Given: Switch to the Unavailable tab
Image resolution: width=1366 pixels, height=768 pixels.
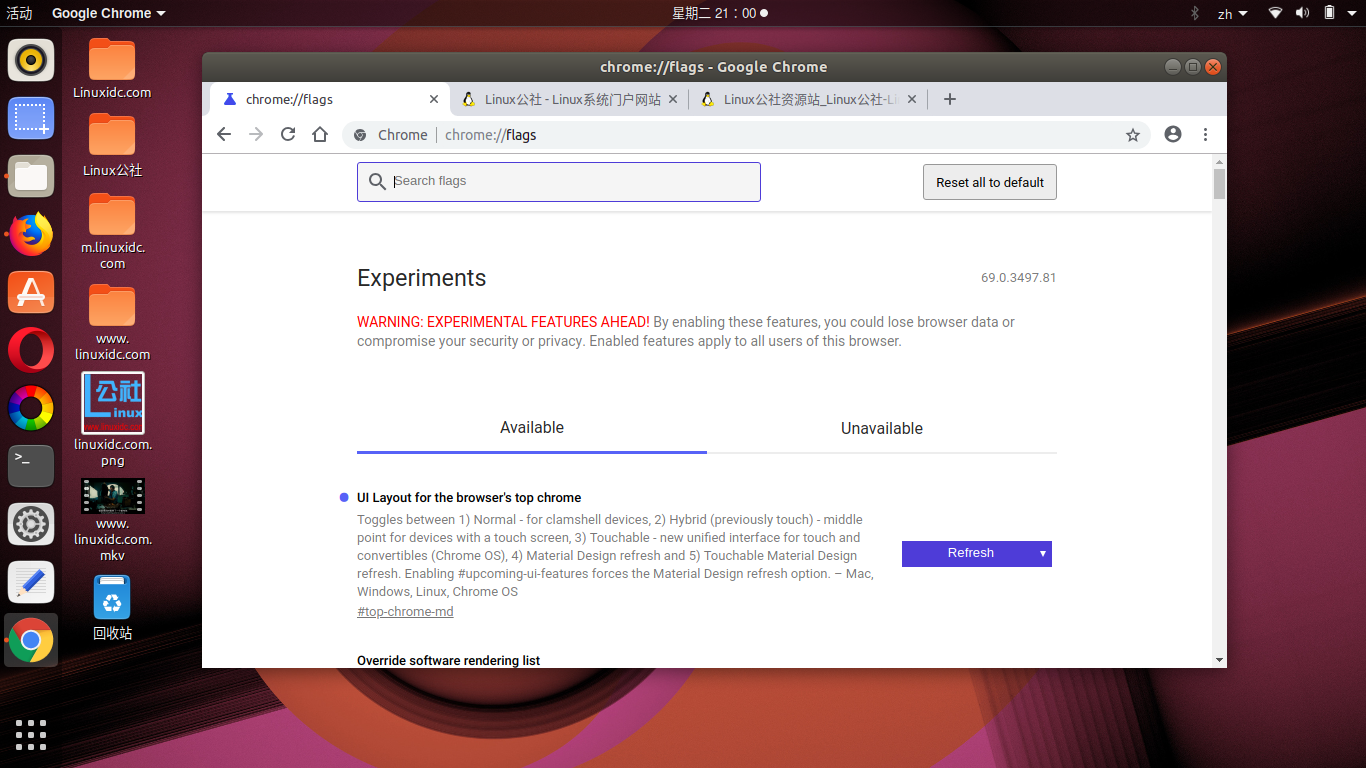Looking at the screenshot, I should click(882, 428).
